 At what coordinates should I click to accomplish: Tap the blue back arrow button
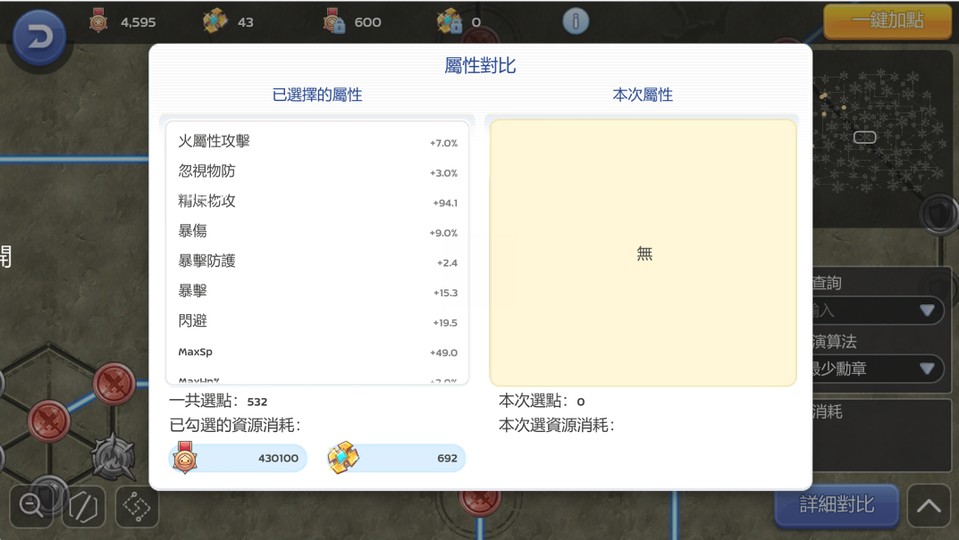point(39,38)
